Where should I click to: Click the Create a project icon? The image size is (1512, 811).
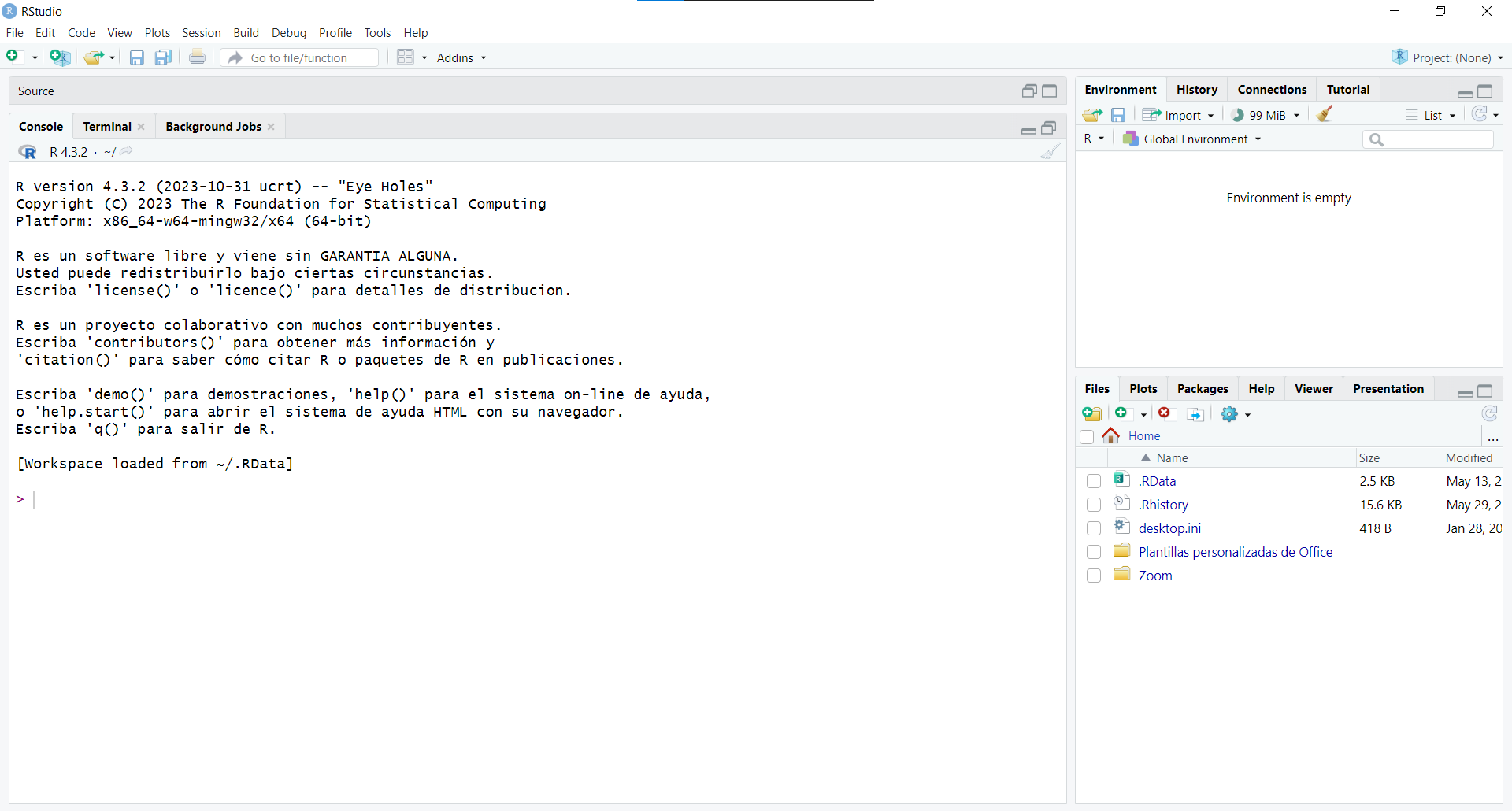[x=59, y=57]
